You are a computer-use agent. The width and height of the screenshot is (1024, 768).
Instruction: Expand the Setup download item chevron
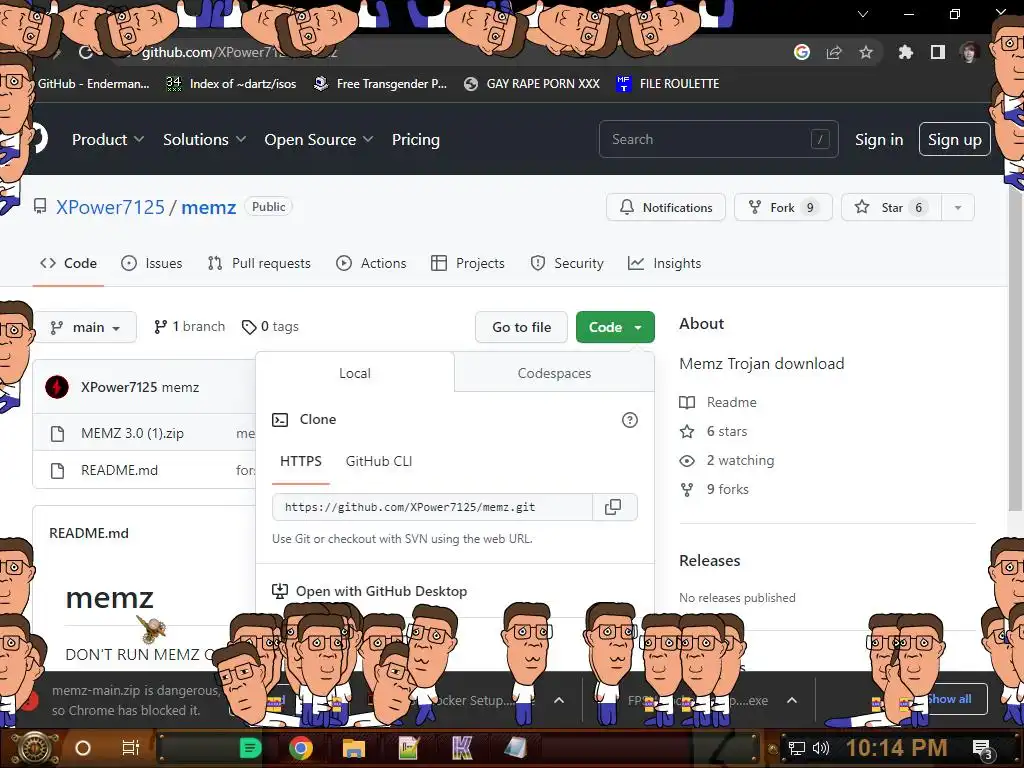tap(559, 700)
